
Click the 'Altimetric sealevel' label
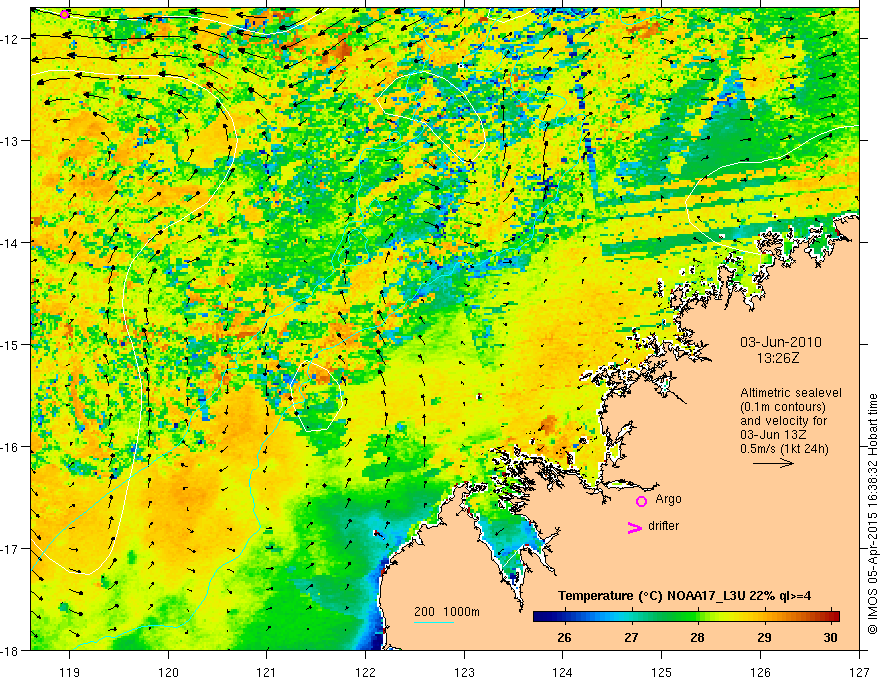click(x=791, y=393)
